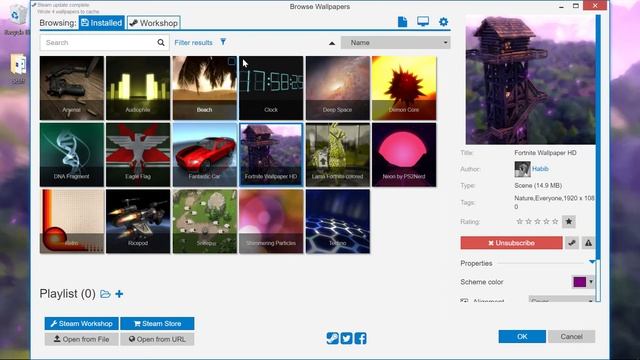Set rating with the first star
The width and height of the screenshot is (640, 360).
(x=520, y=221)
